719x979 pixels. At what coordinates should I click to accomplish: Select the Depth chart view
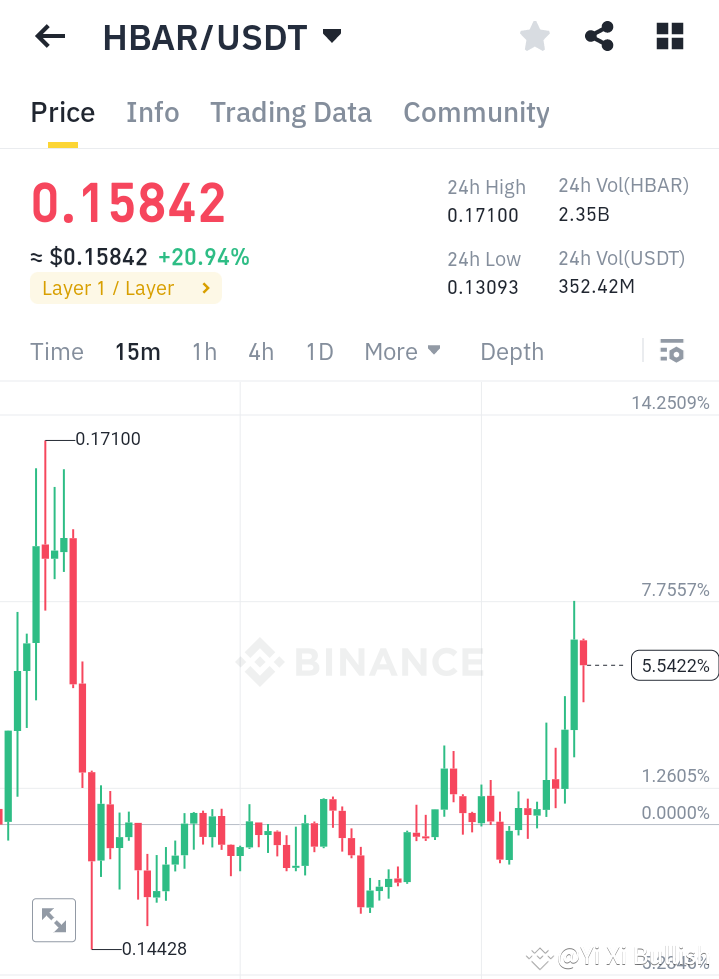click(x=511, y=351)
